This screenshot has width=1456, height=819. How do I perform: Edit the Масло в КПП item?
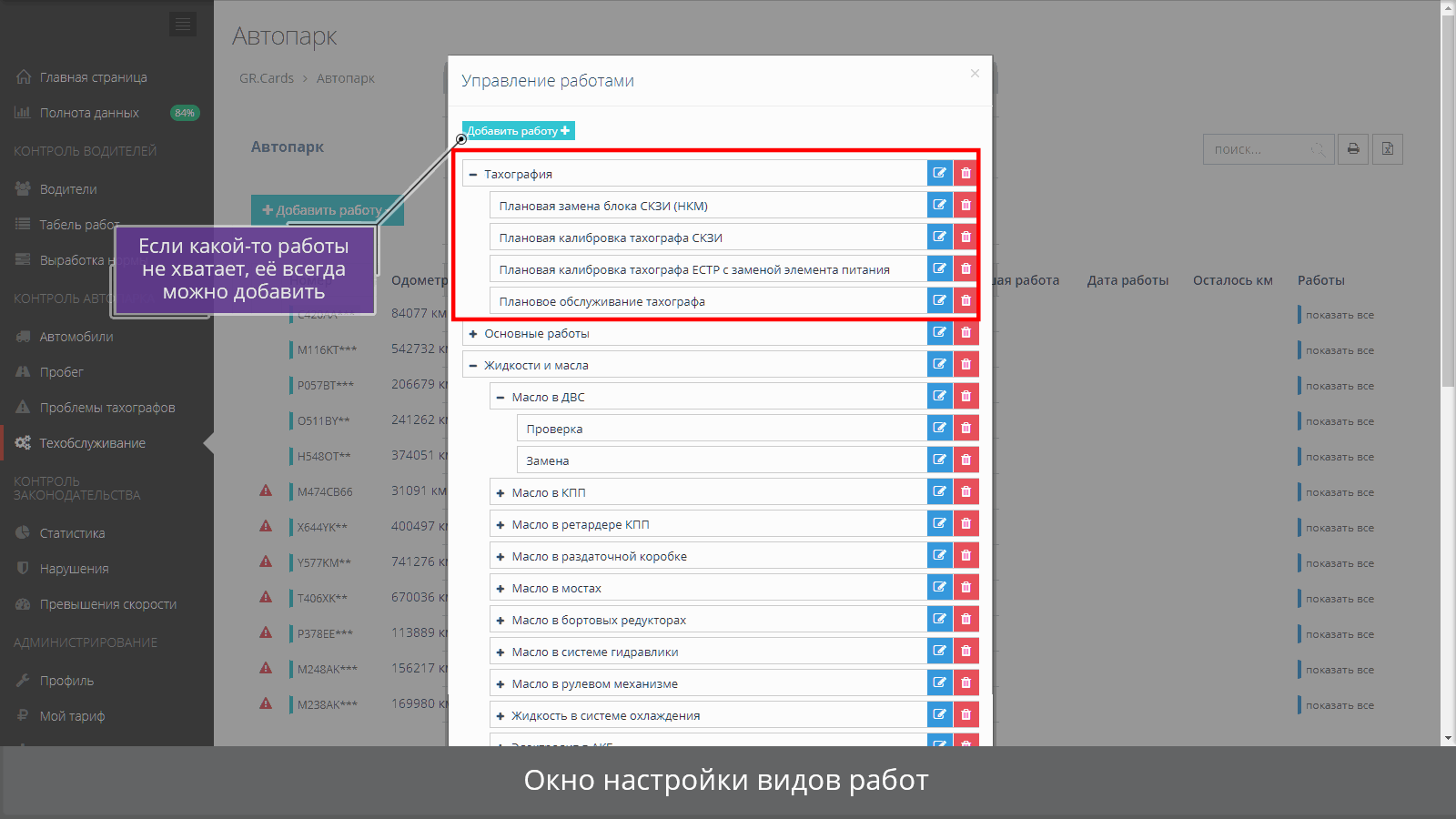coord(940,491)
